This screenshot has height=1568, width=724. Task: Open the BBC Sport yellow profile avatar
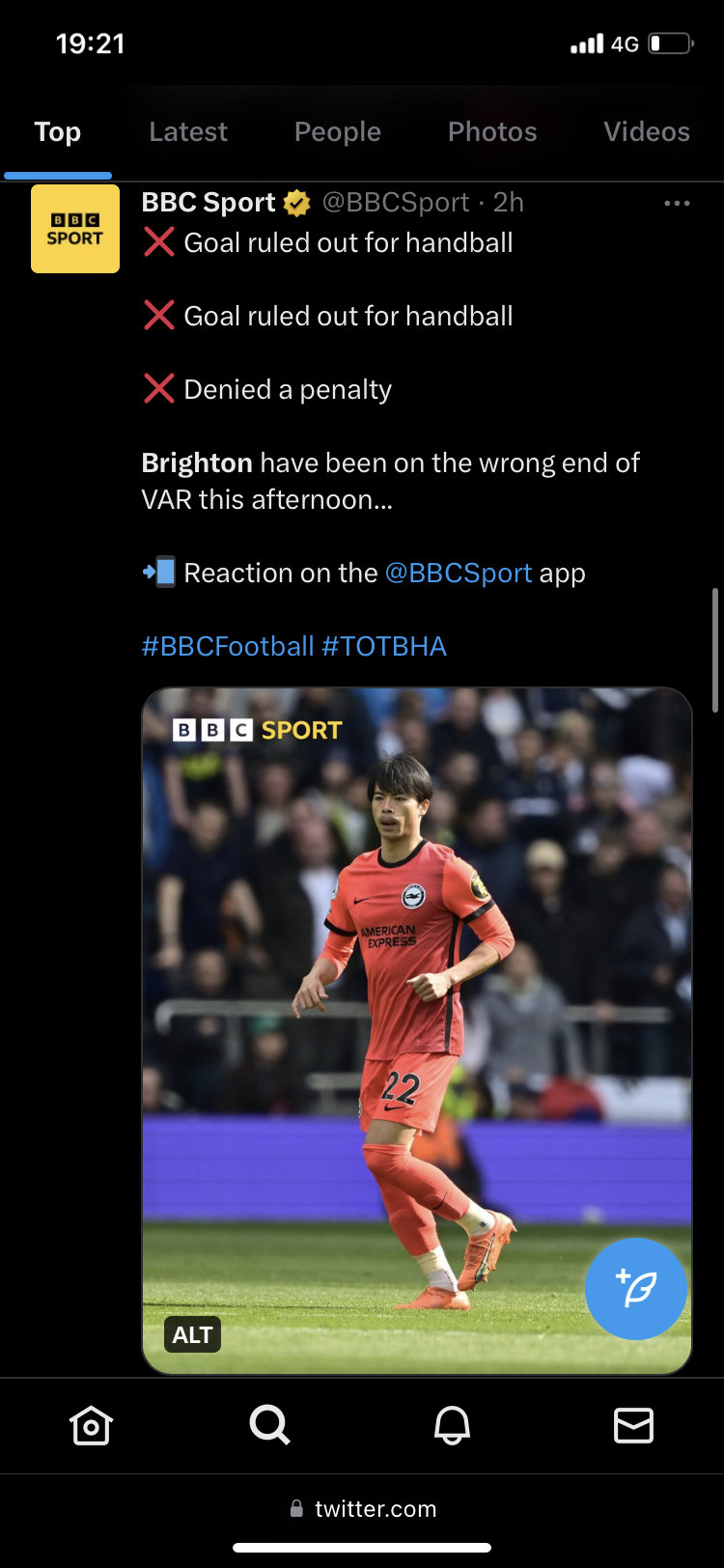(x=75, y=229)
